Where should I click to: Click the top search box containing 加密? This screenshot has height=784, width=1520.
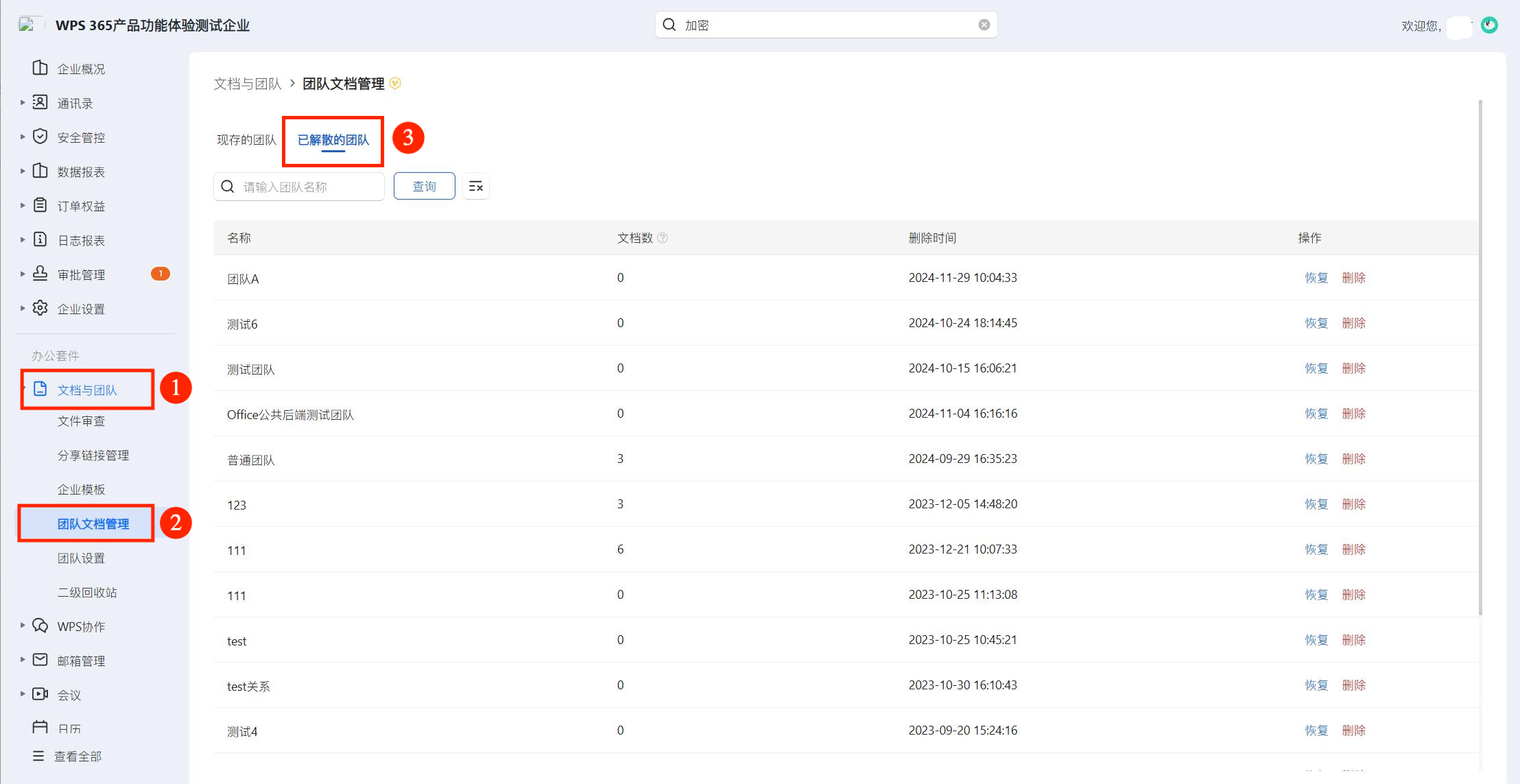[x=826, y=25]
